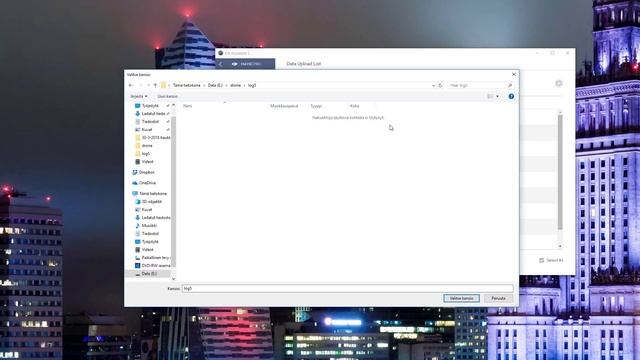This screenshot has width=640, height=360.
Task: Open the pinned Työpöytä quick access item
Action: [x=150, y=106]
